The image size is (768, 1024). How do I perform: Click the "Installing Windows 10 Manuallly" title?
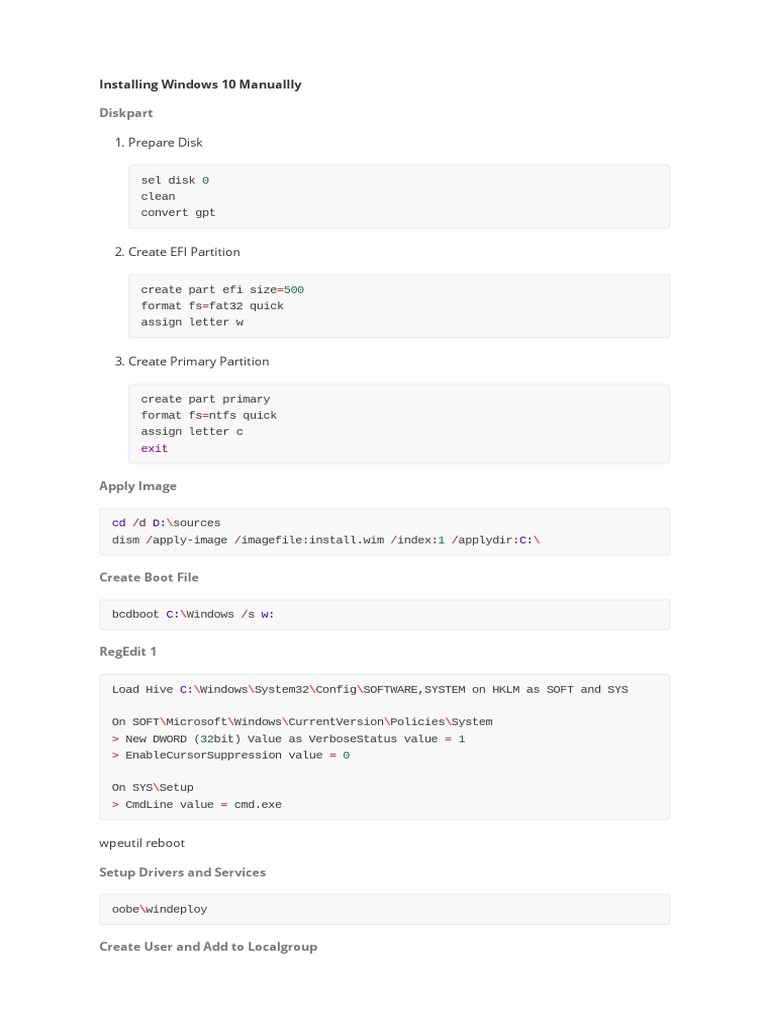(x=200, y=84)
